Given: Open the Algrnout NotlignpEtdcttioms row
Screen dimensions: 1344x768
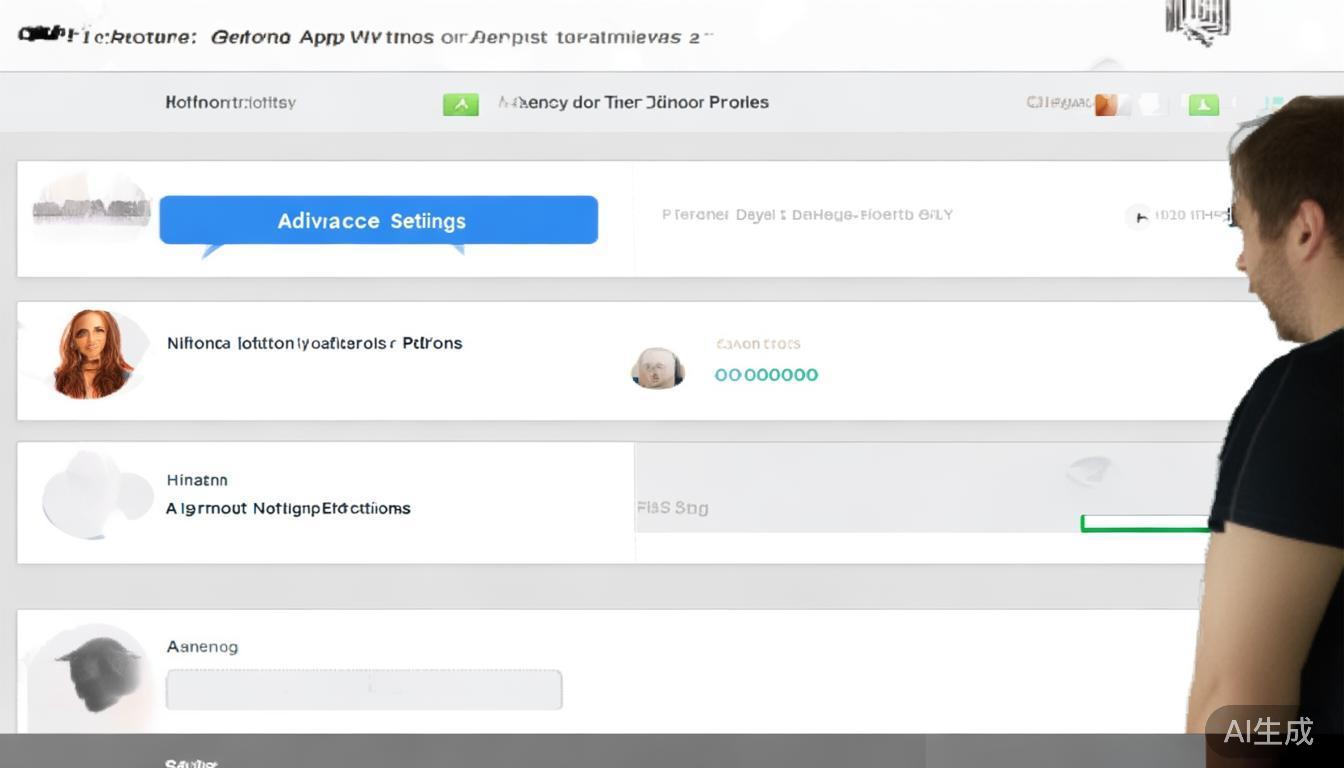Looking at the screenshot, I should (x=288, y=508).
